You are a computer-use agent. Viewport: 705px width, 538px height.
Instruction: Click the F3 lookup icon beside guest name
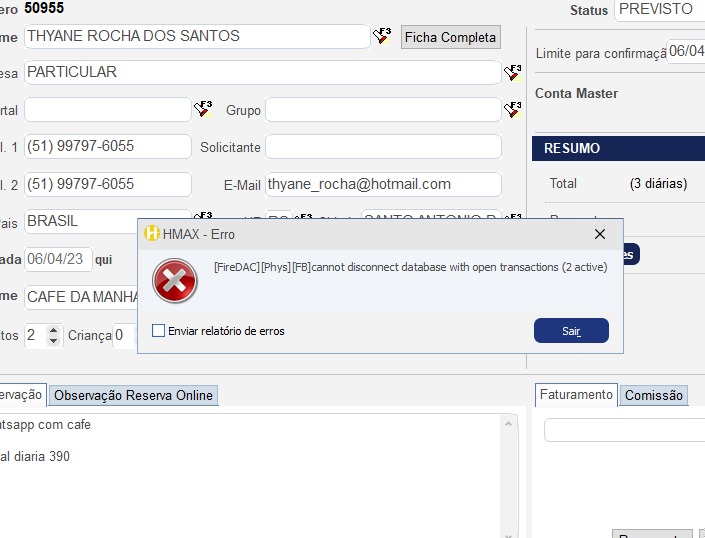[x=383, y=37]
